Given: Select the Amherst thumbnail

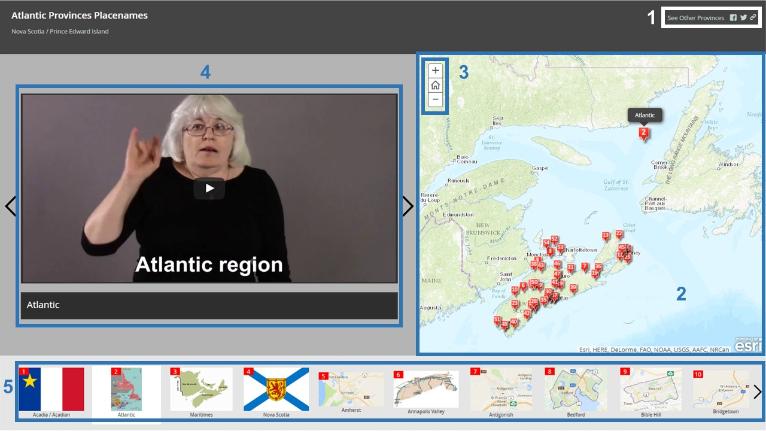Looking at the screenshot, I should [x=351, y=392].
